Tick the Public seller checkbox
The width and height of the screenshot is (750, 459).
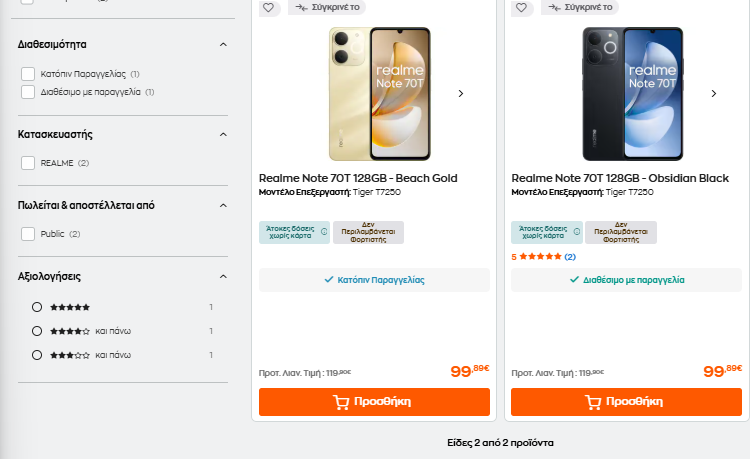click(28, 234)
